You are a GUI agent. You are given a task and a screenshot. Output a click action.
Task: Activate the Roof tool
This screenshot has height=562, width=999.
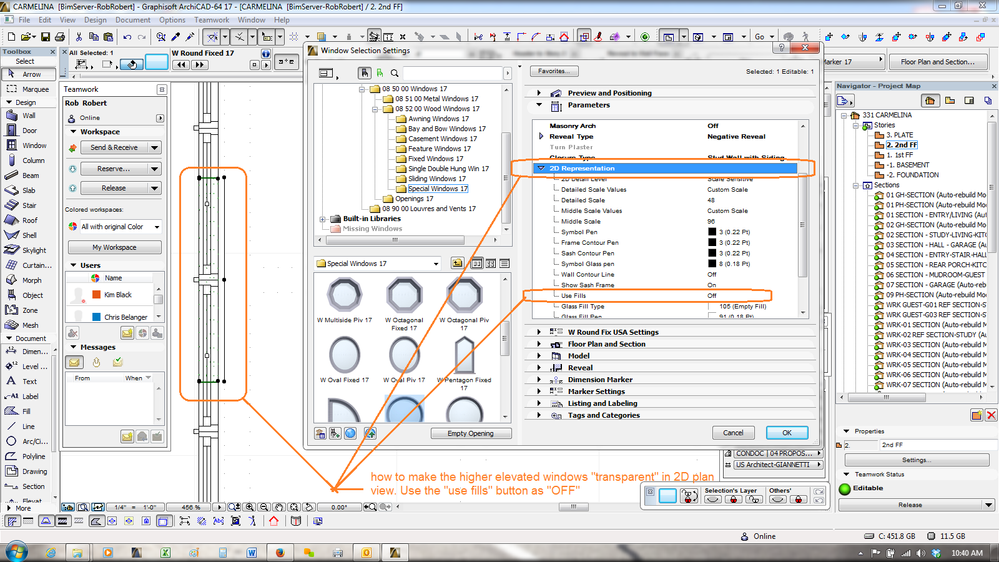tap(28, 220)
